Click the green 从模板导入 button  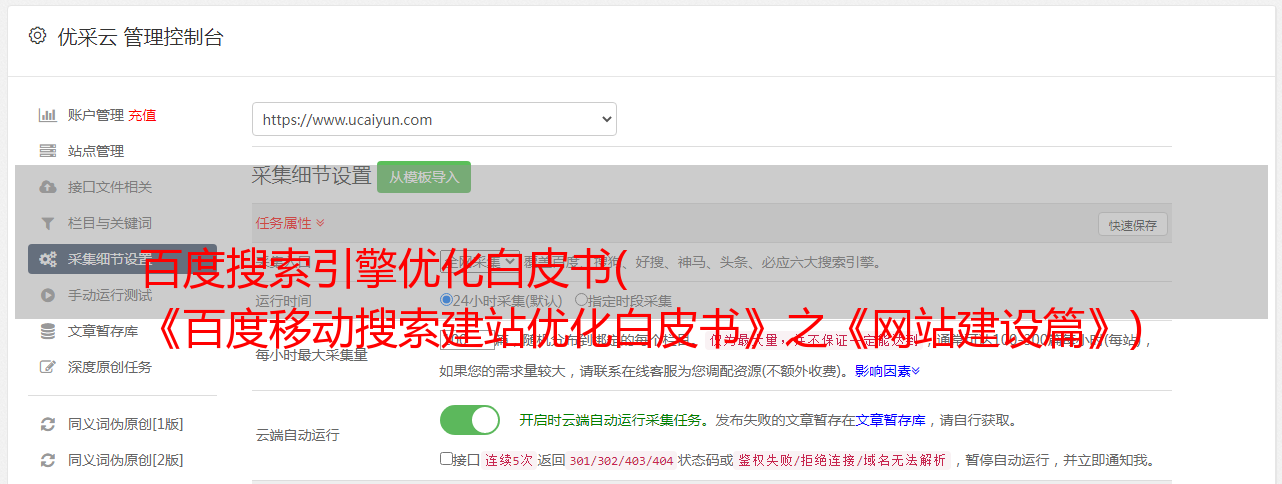(424, 177)
